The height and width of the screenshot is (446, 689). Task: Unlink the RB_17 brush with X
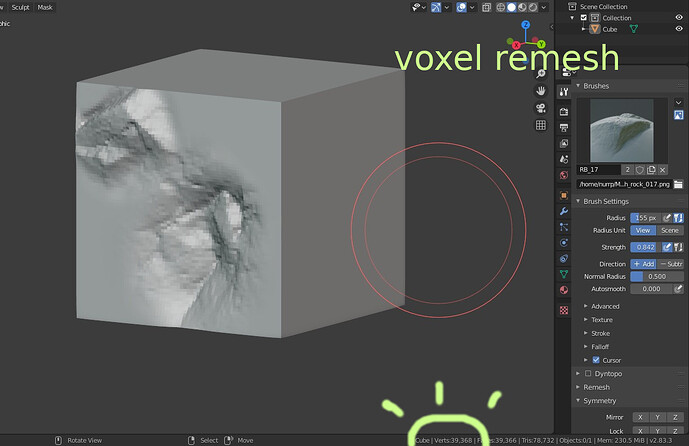tap(663, 170)
